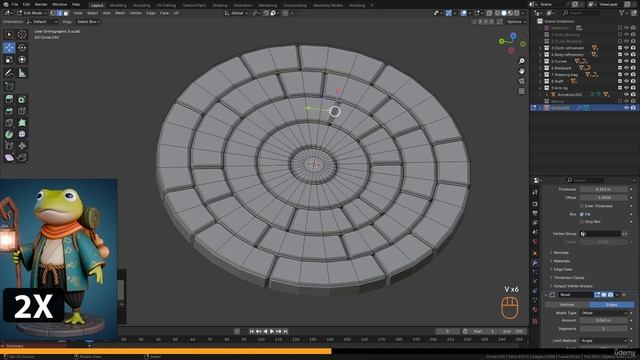This screenshot has width=640, height=360.
Task: Click the timeline play button
Action: click(272, 331)
